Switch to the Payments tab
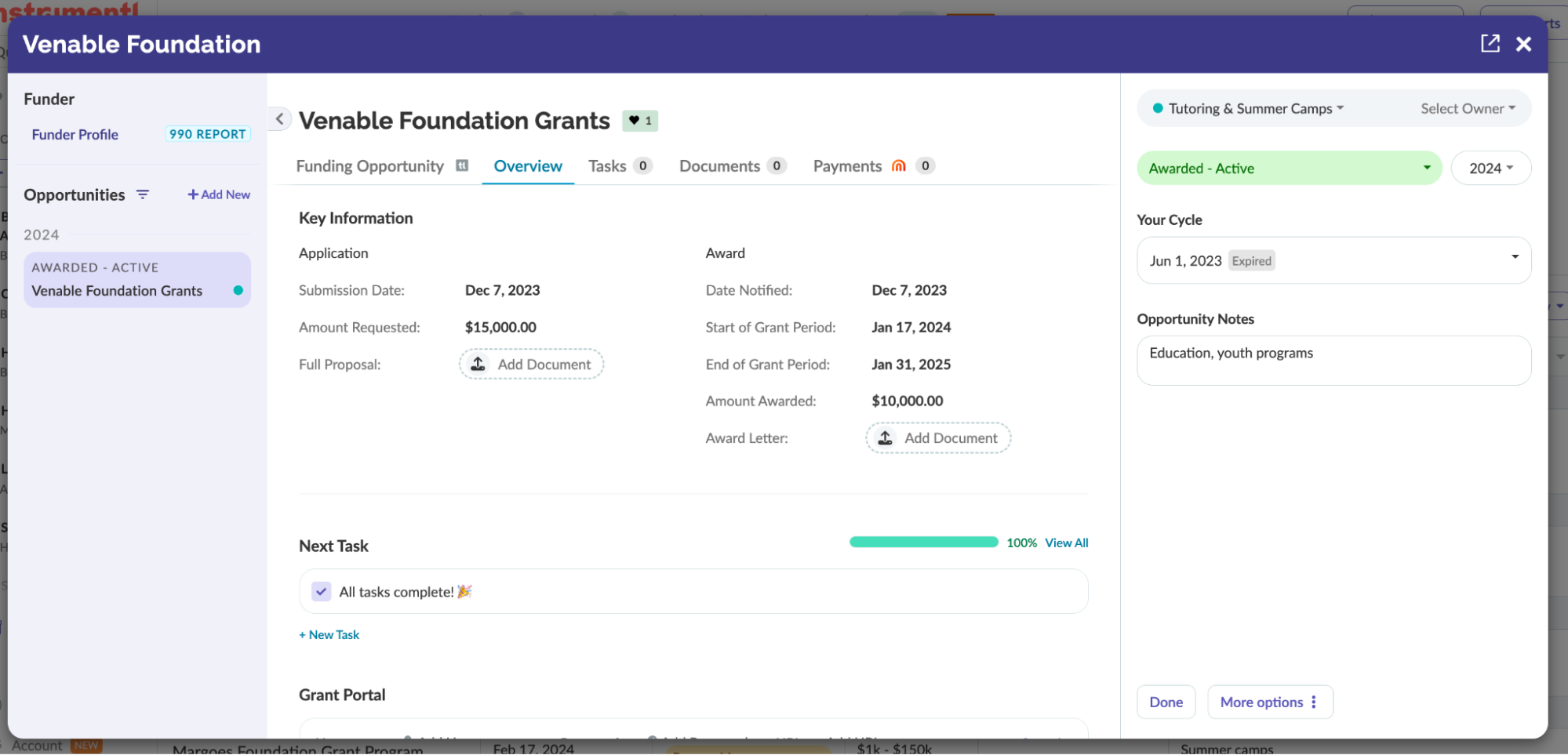Screen dimensions: 1568x755 (x=847, y=165)
